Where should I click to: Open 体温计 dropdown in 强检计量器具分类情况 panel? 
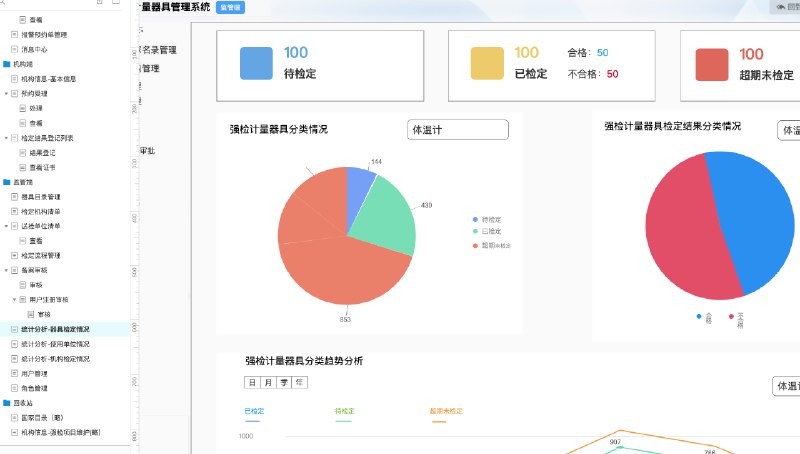[x=458, y=130]
